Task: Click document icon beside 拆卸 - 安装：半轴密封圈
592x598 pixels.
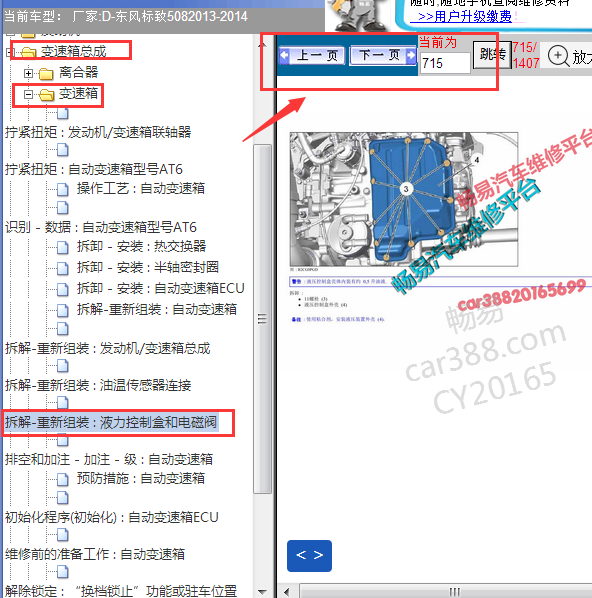Action: 63,268
